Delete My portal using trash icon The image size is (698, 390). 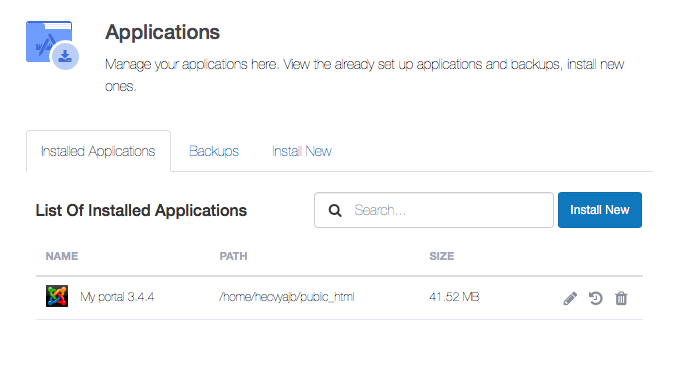coord(621,298)
